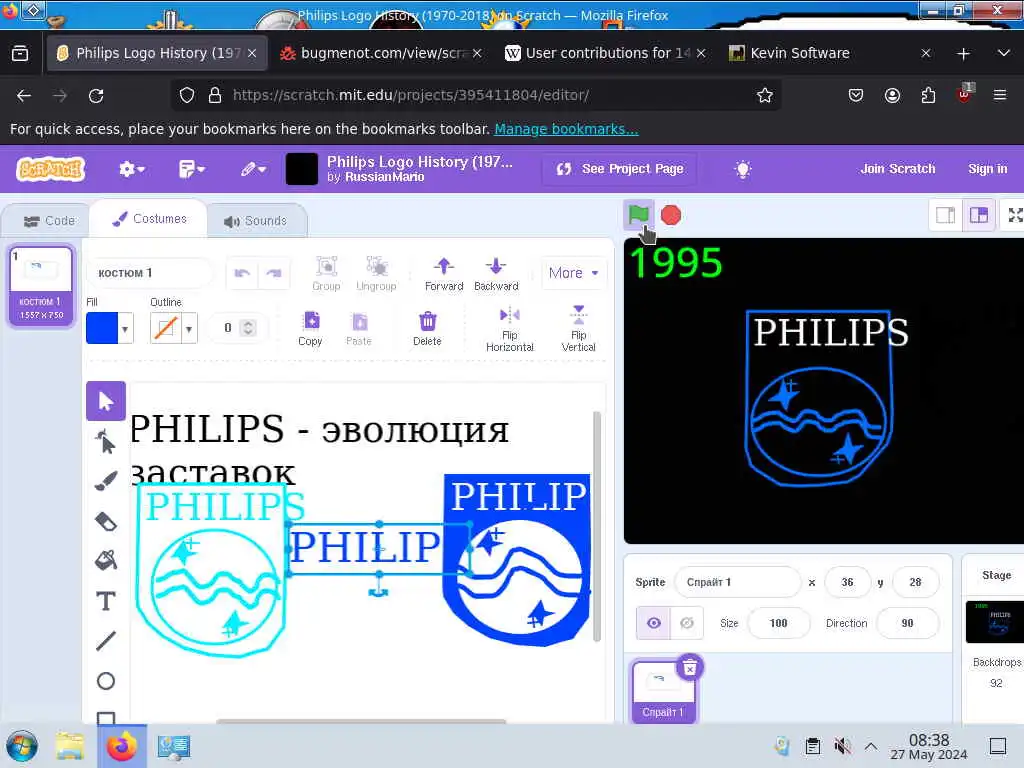The image size is (1024, 768).
Task: Select the Line tool
Action: pyautogui.click(x=106, y=641)
